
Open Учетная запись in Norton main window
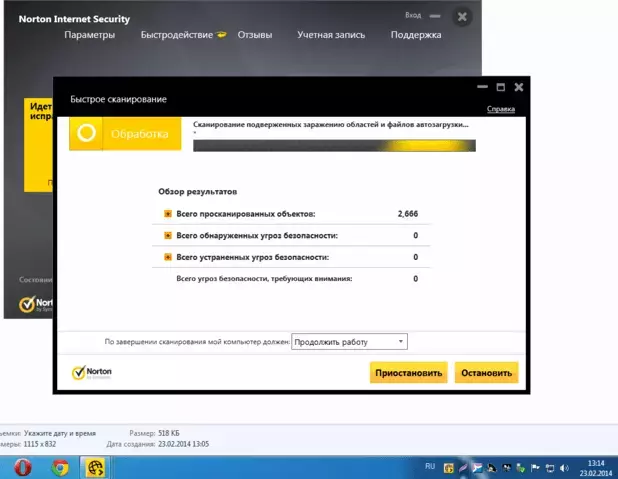click(x=331, y=35)
